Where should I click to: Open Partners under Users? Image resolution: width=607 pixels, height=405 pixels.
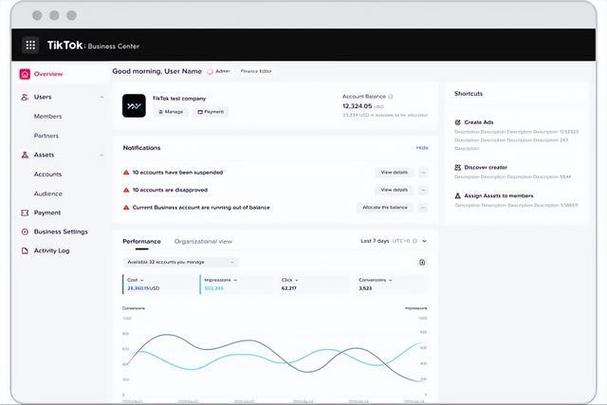[46, 136]
